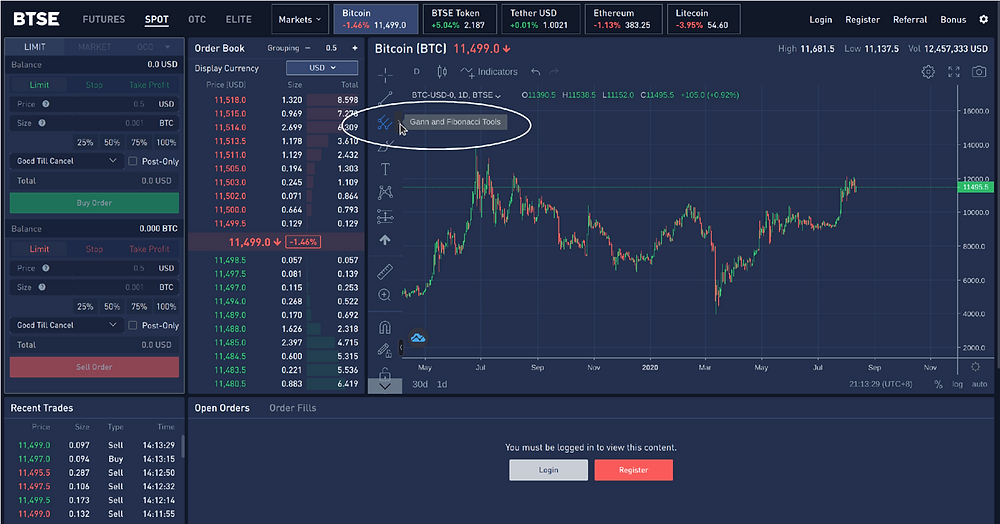Open chart settings gear
The width and height of the screenshot is (1000, 524).
928,72
